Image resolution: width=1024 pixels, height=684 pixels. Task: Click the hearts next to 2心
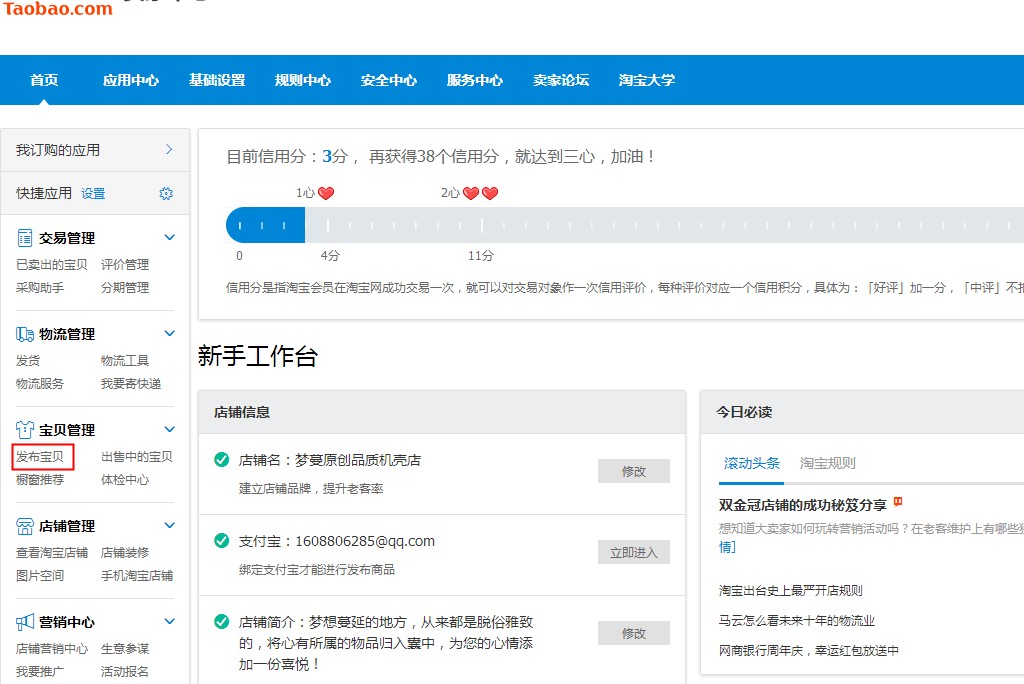(481, 193)
